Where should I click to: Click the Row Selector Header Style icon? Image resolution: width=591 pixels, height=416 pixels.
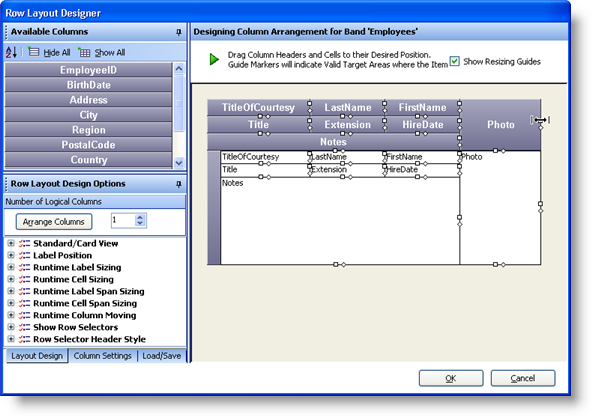pos(24,339)
